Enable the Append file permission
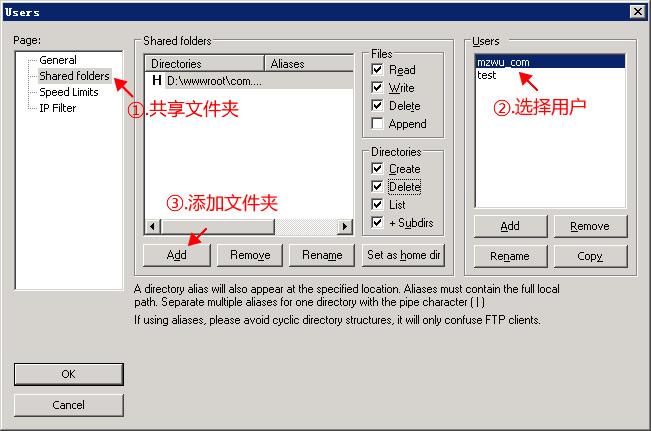Screen dimensions: 651x431 (377, 124)
